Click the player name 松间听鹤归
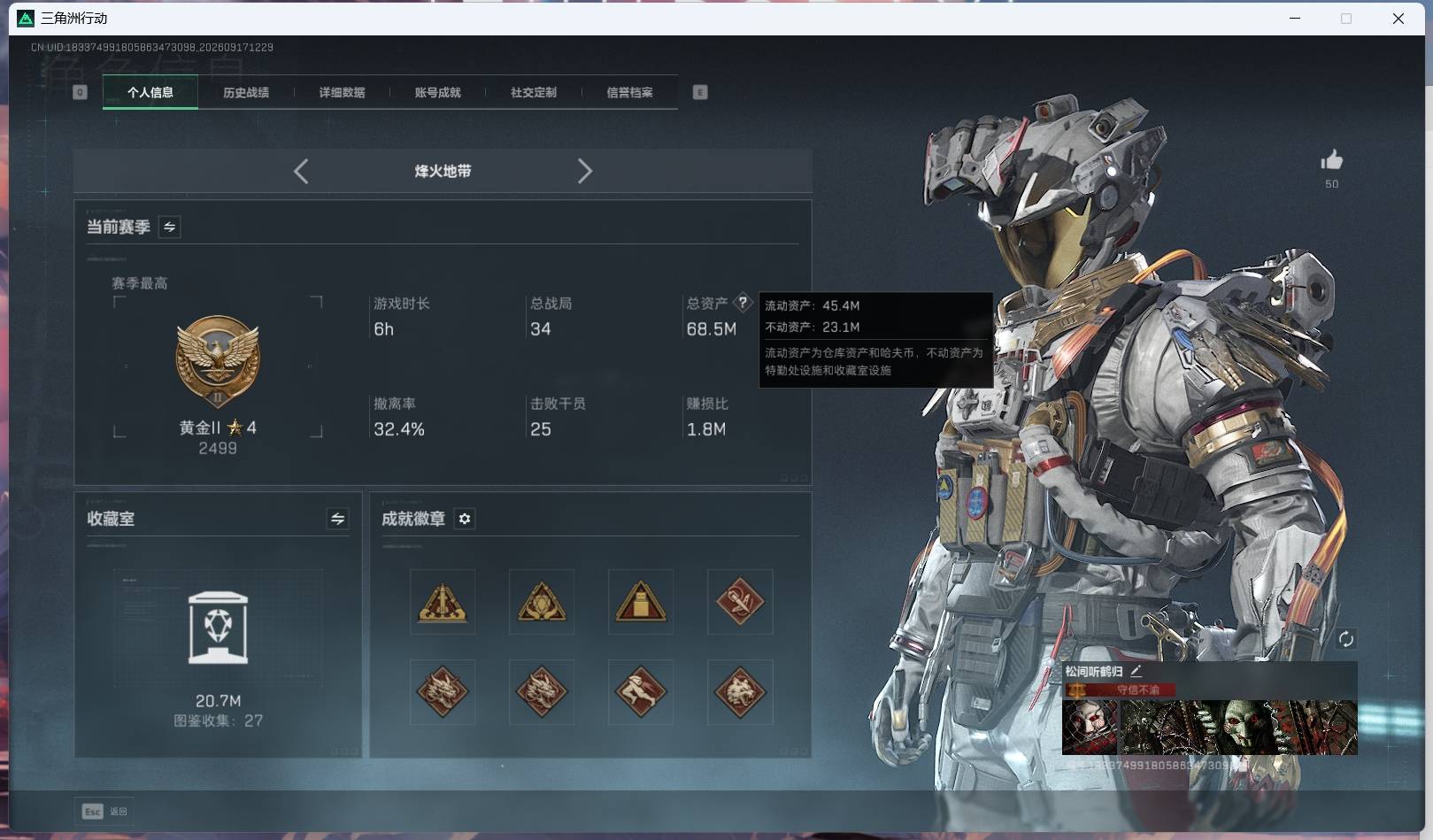 [1093, 672]
